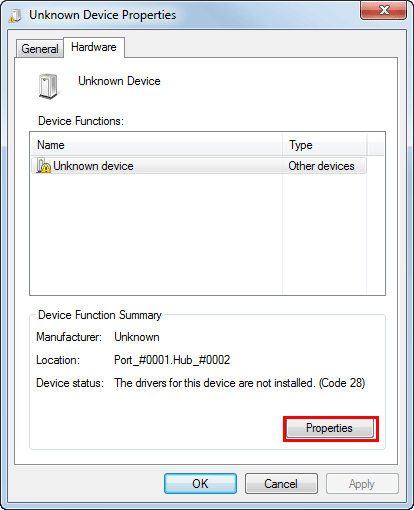Image resolution: width=414 pixels, height=510 pixels.
Task: Click the empty column header after Type
Action: (x=375, y=145)
